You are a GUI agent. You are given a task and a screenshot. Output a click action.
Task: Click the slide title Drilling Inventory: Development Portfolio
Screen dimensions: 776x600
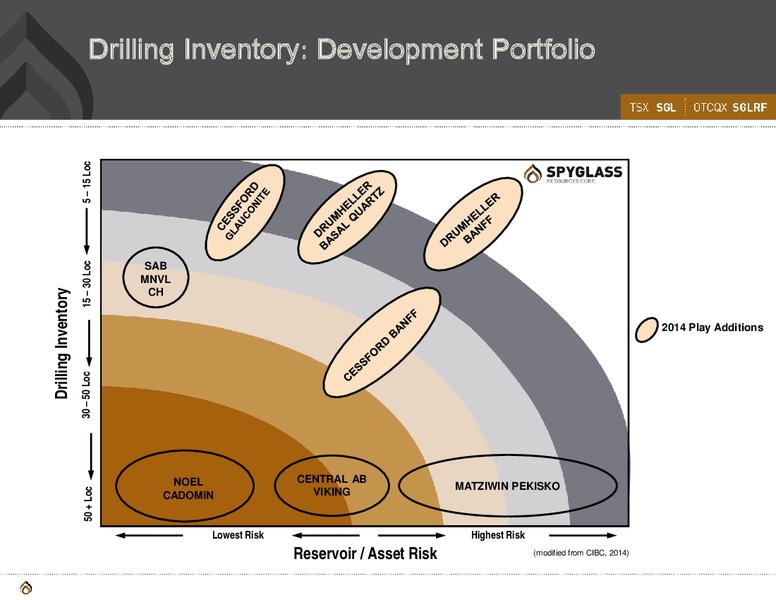coord(341,50)
